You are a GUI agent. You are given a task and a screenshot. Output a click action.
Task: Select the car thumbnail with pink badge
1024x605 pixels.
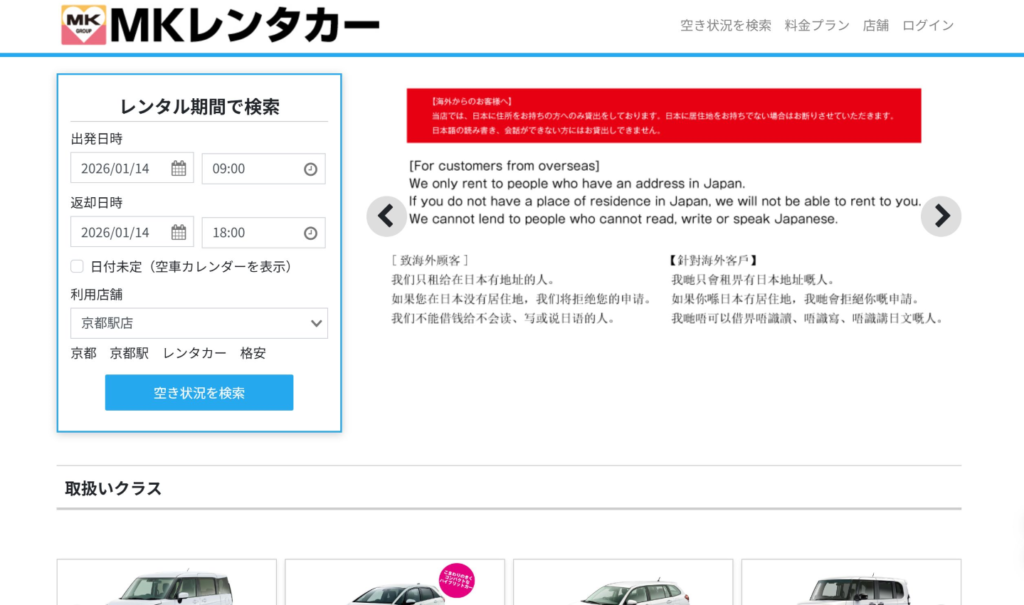click(395, 585)
